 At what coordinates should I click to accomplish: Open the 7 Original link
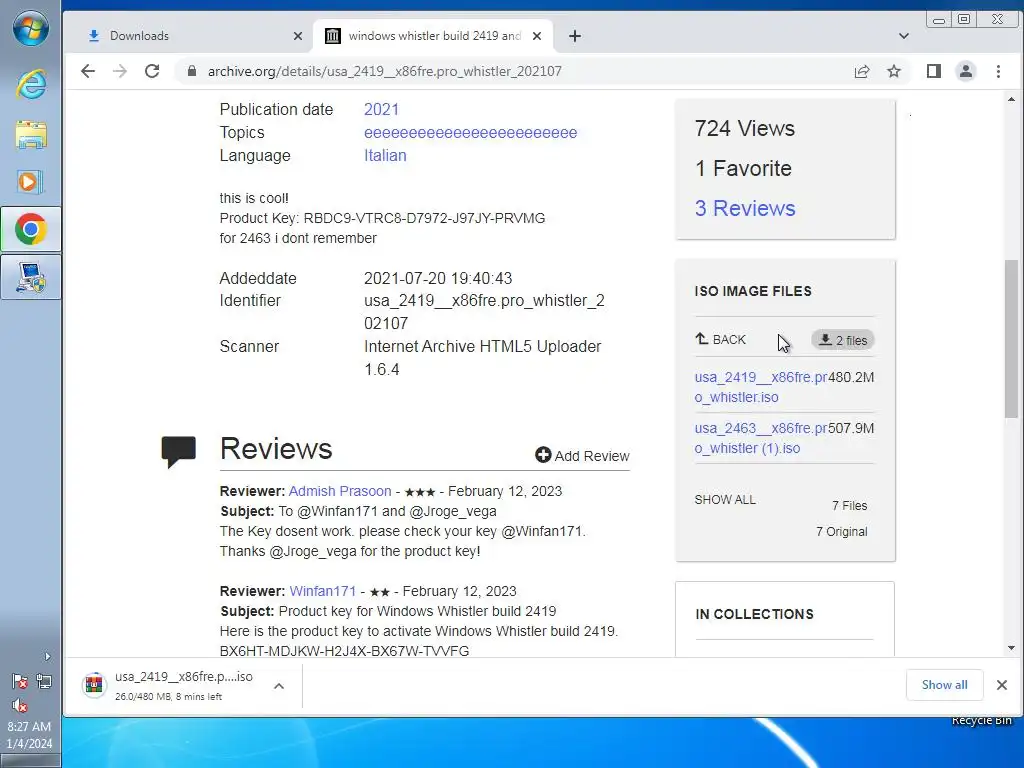842,532
